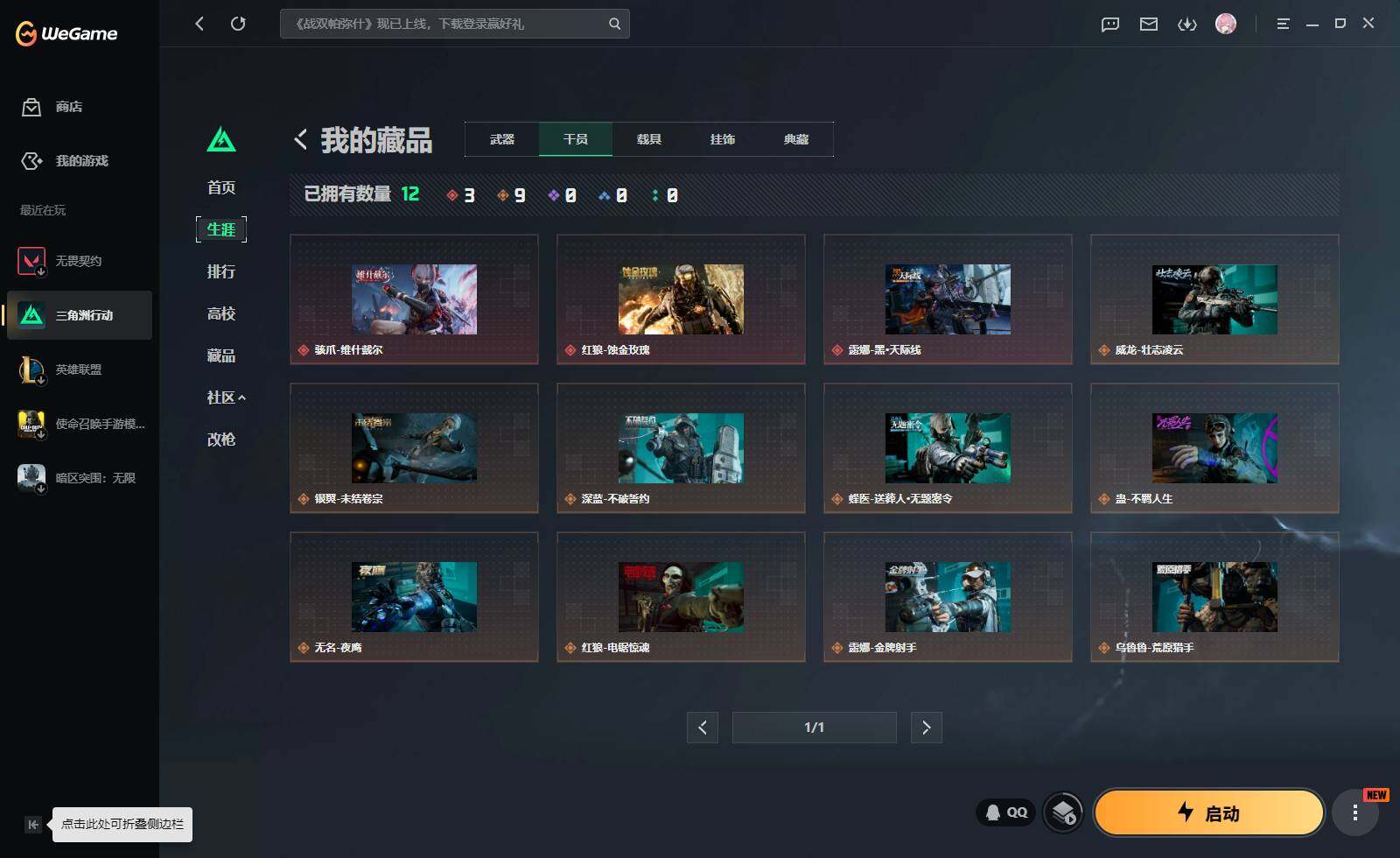
Task: Click the user avatar
Action: pyautogui.click(x=1226, y=24)
